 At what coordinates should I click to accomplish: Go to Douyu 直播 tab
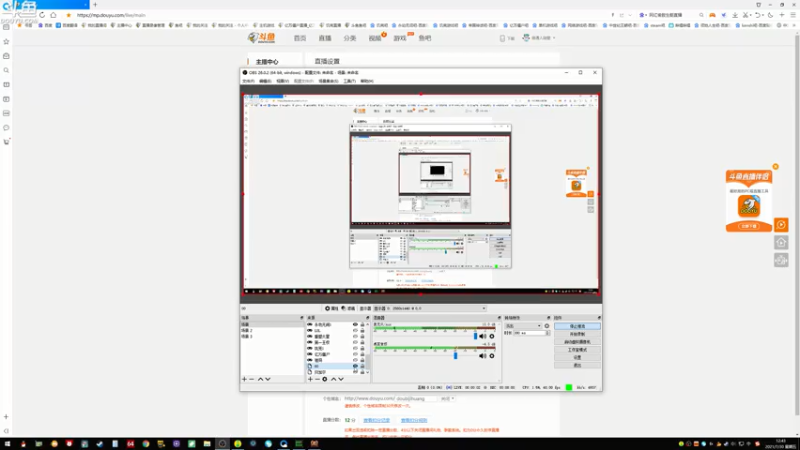(325, 38)
